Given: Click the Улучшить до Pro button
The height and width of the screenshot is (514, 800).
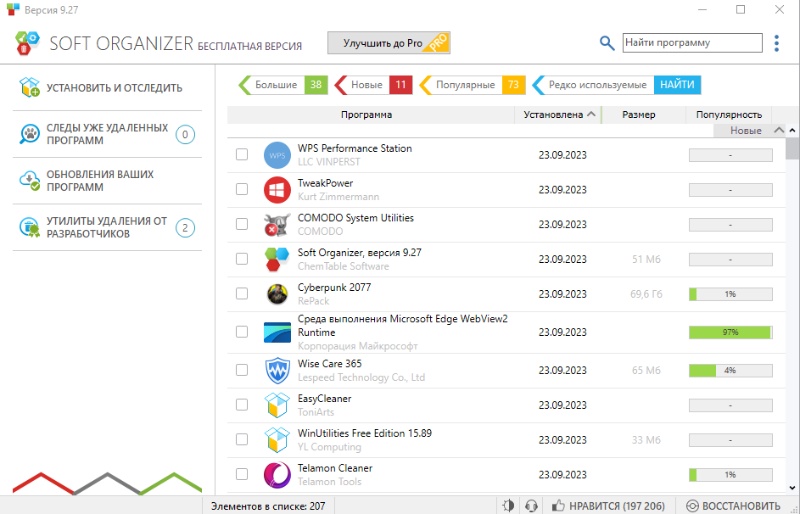Looking at the screenshot, I should (x=389, y=43).
